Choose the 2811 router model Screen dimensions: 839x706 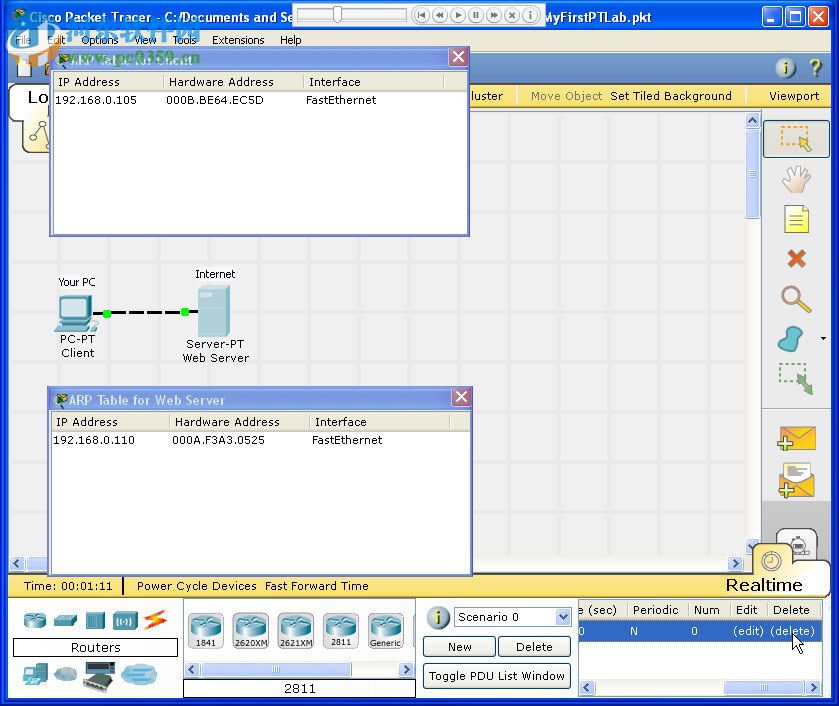click(341, 630)
